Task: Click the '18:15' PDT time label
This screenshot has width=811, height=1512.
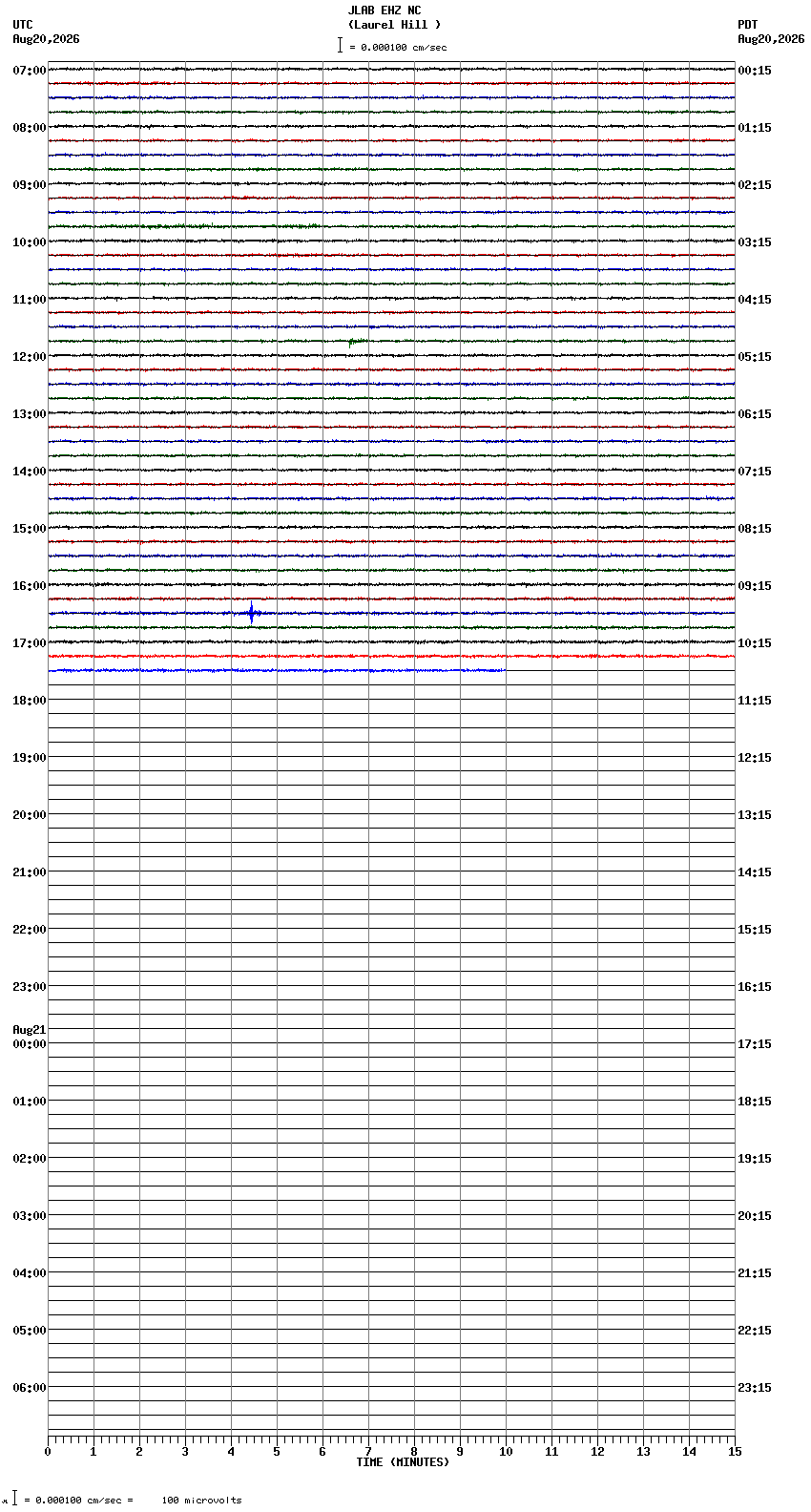Action: pos(755,1102)
